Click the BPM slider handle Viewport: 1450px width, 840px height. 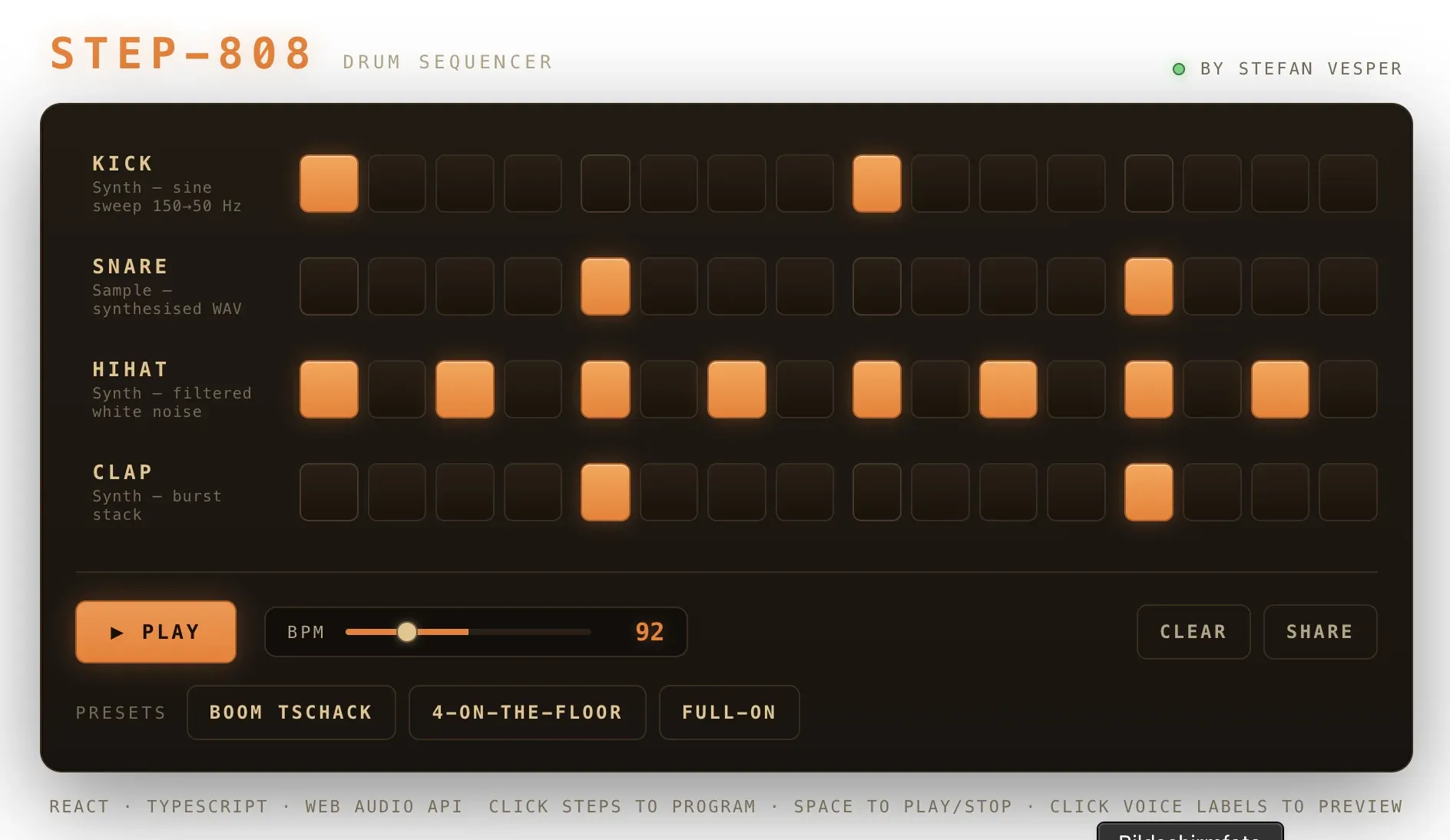(407, 632)
